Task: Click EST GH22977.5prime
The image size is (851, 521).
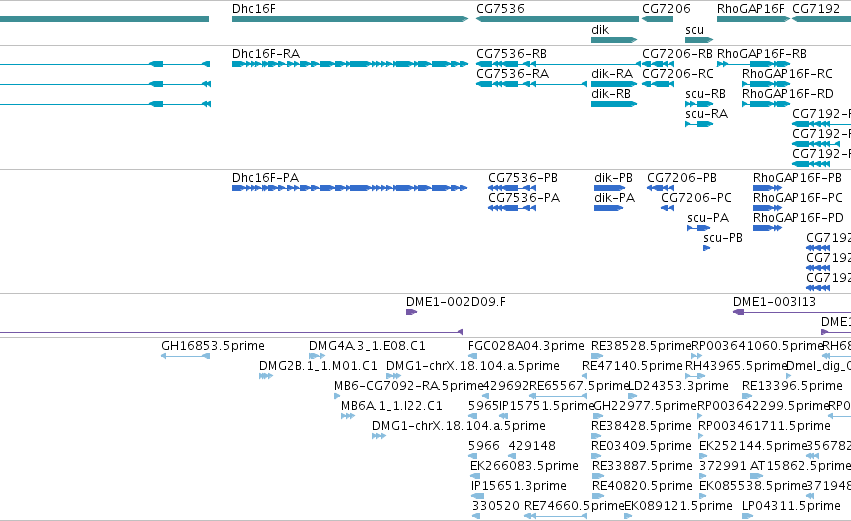Action: click(597, 416)
